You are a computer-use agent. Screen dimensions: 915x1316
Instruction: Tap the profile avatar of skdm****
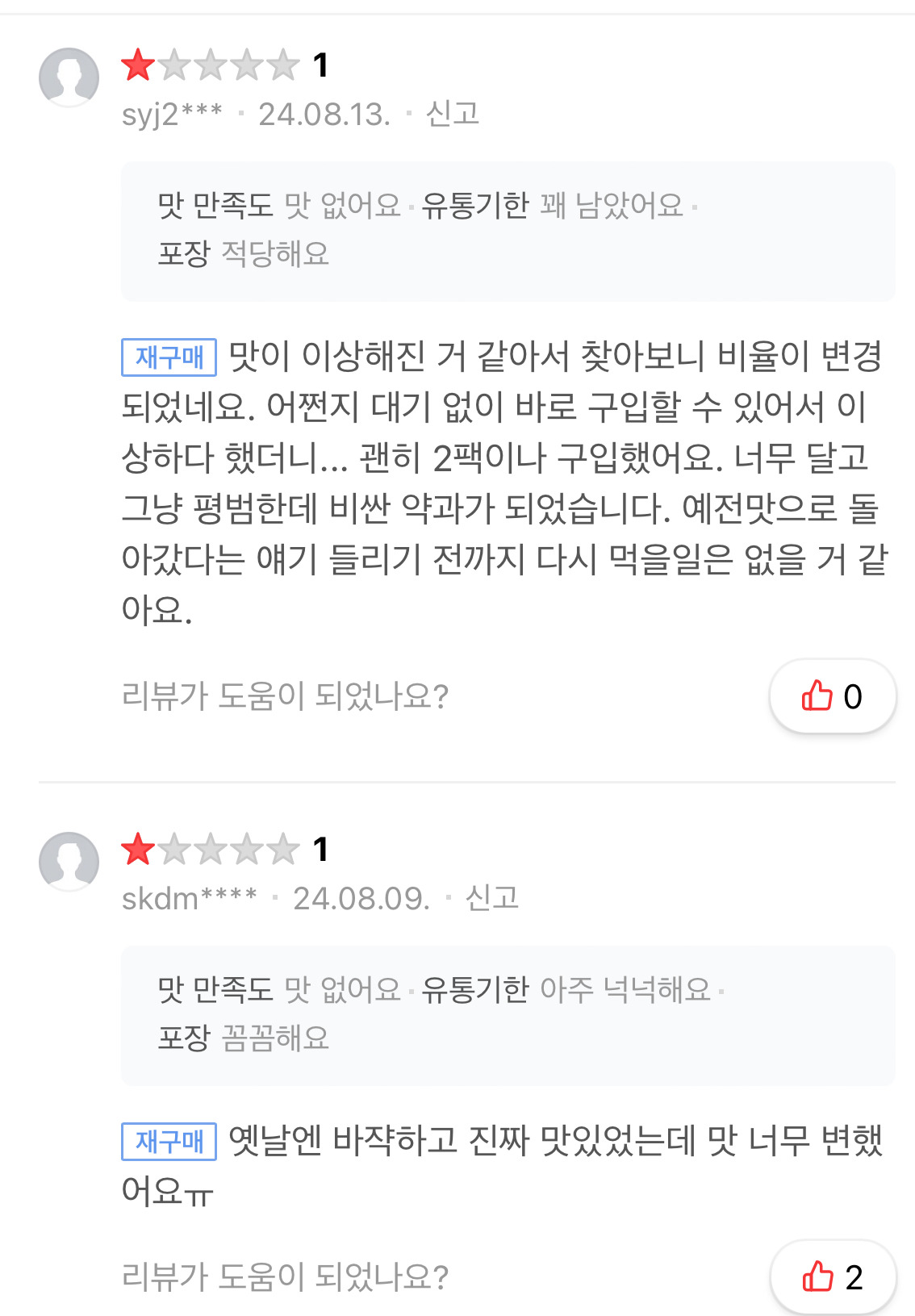tap(69, 861)
